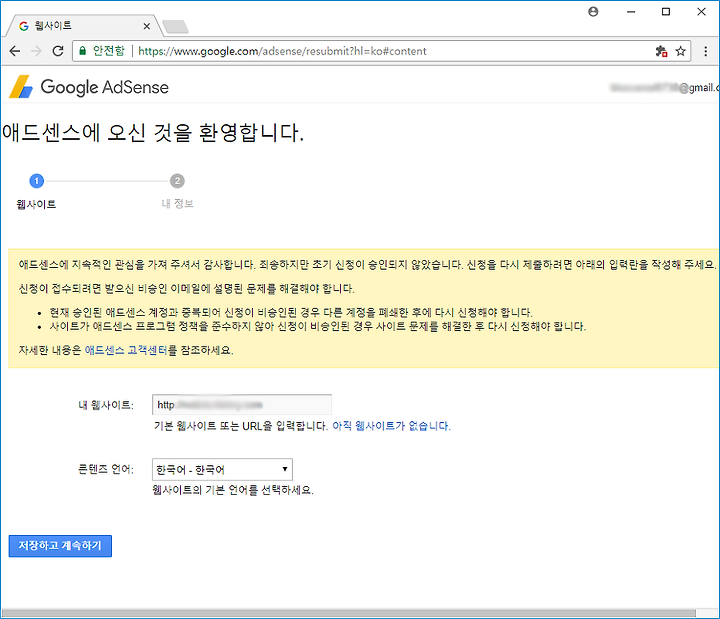Image resolution: width=720 pixels, height=619 pixels.
Task: Click the Google AdSense logo
Action: (x=89, y=87)
